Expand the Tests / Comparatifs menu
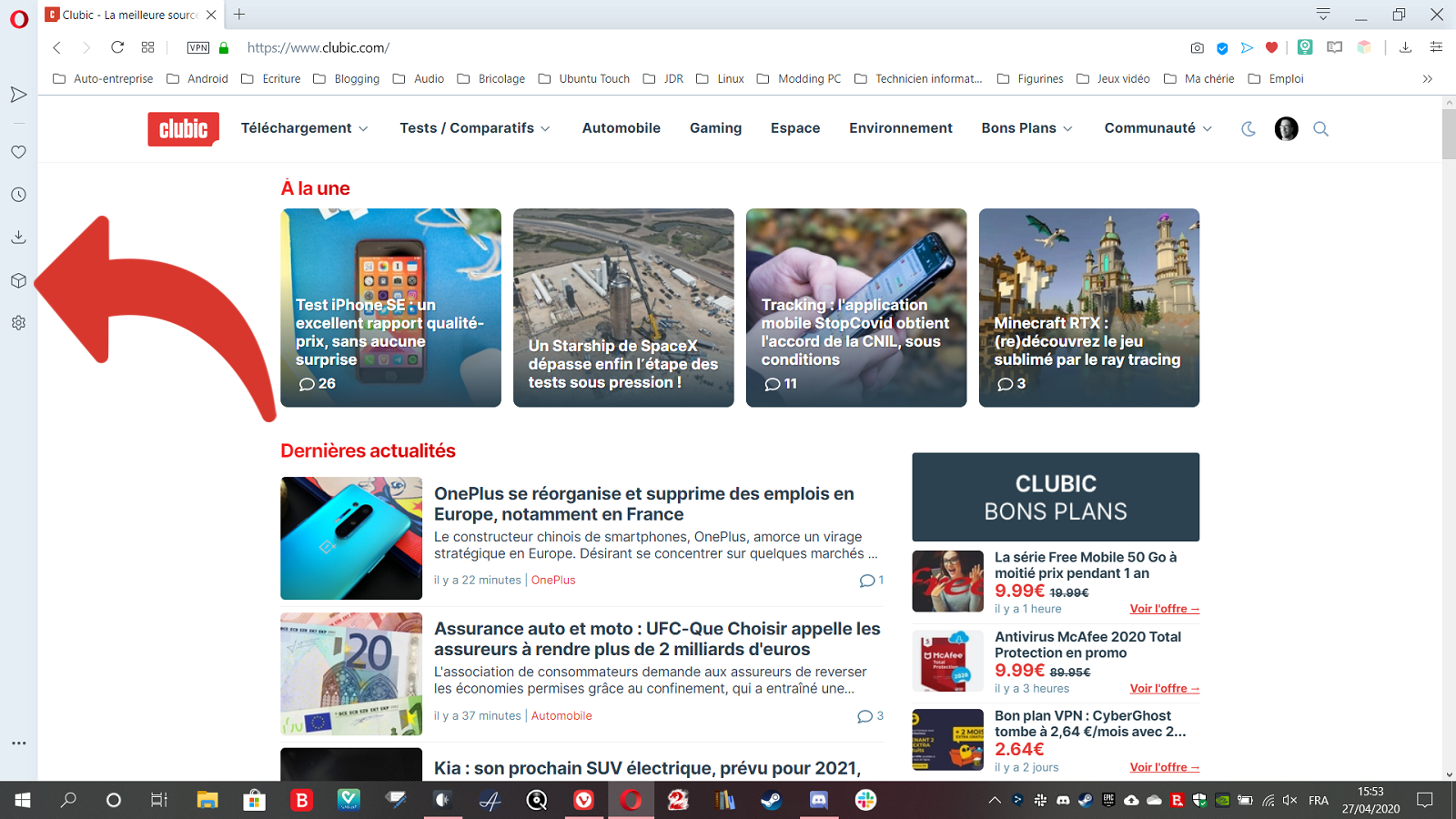This screenshot has height=819, width=1456. pos(475,128)
